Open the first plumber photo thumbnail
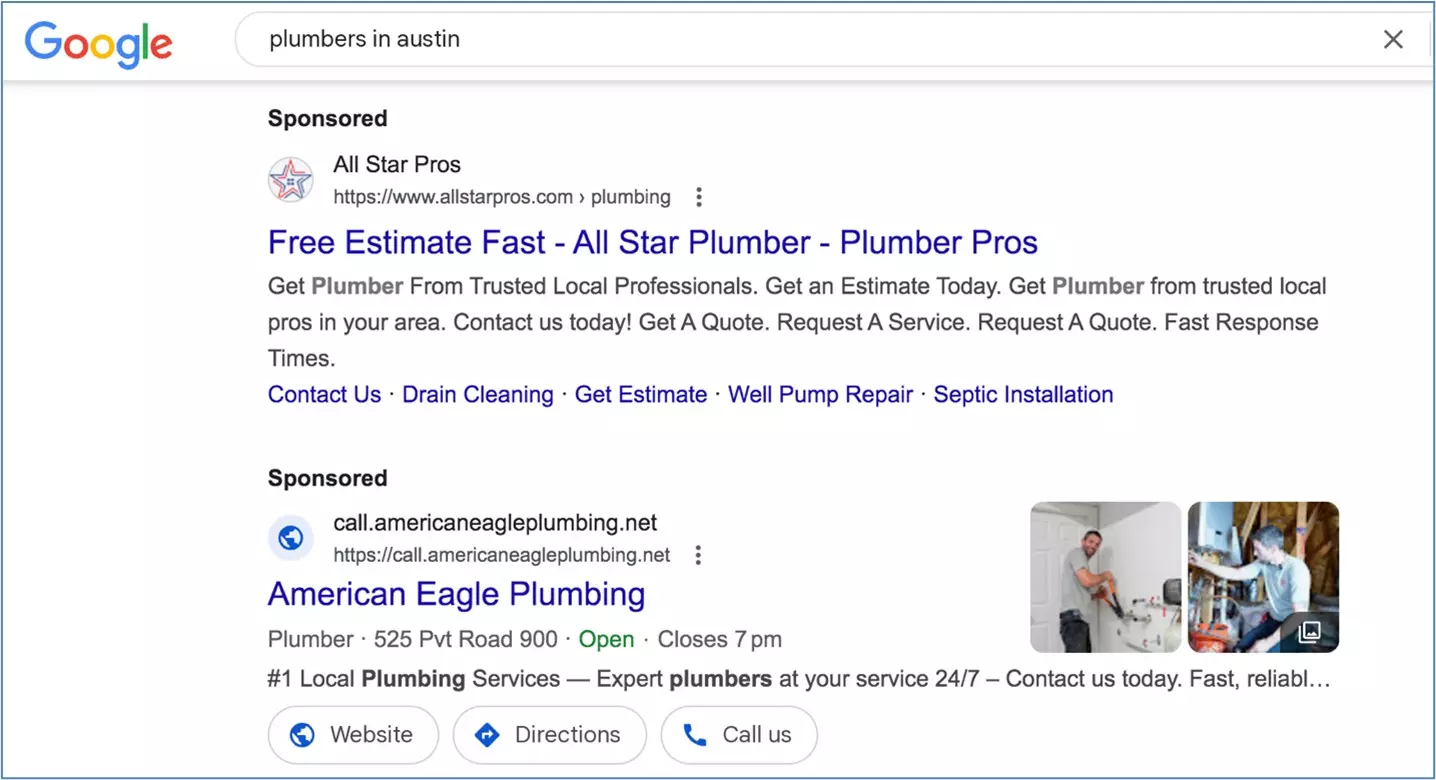The image size is (1436, 780). pos(1106,577)
